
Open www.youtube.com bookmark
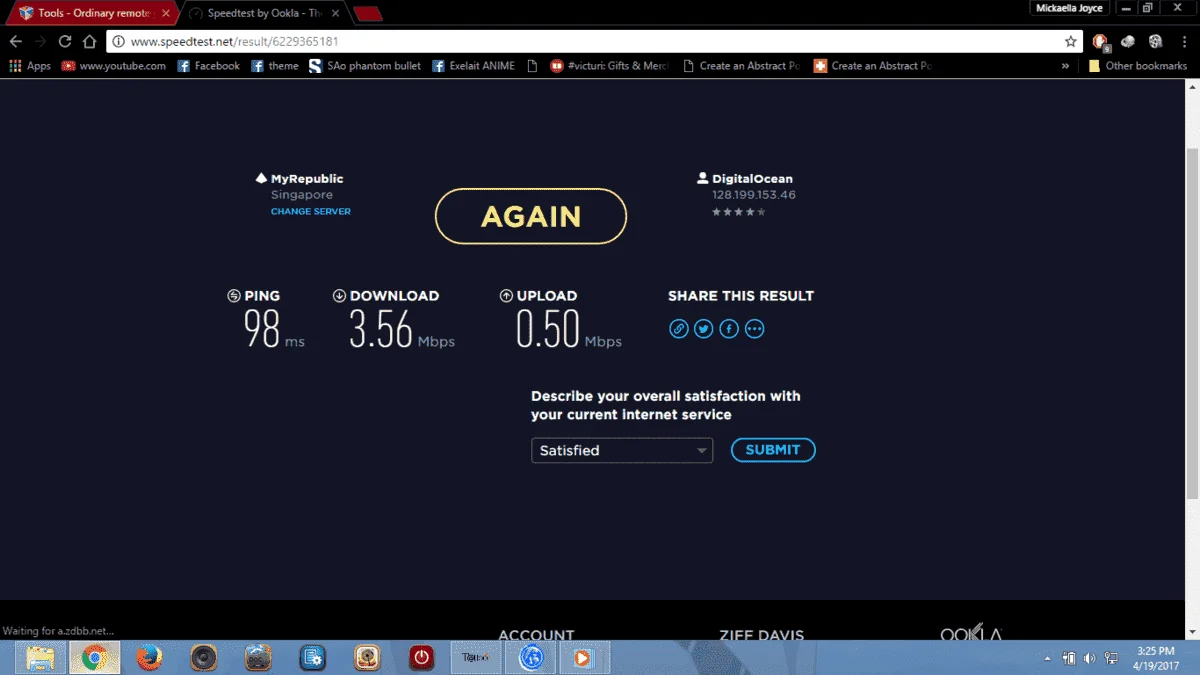[113, 66]
